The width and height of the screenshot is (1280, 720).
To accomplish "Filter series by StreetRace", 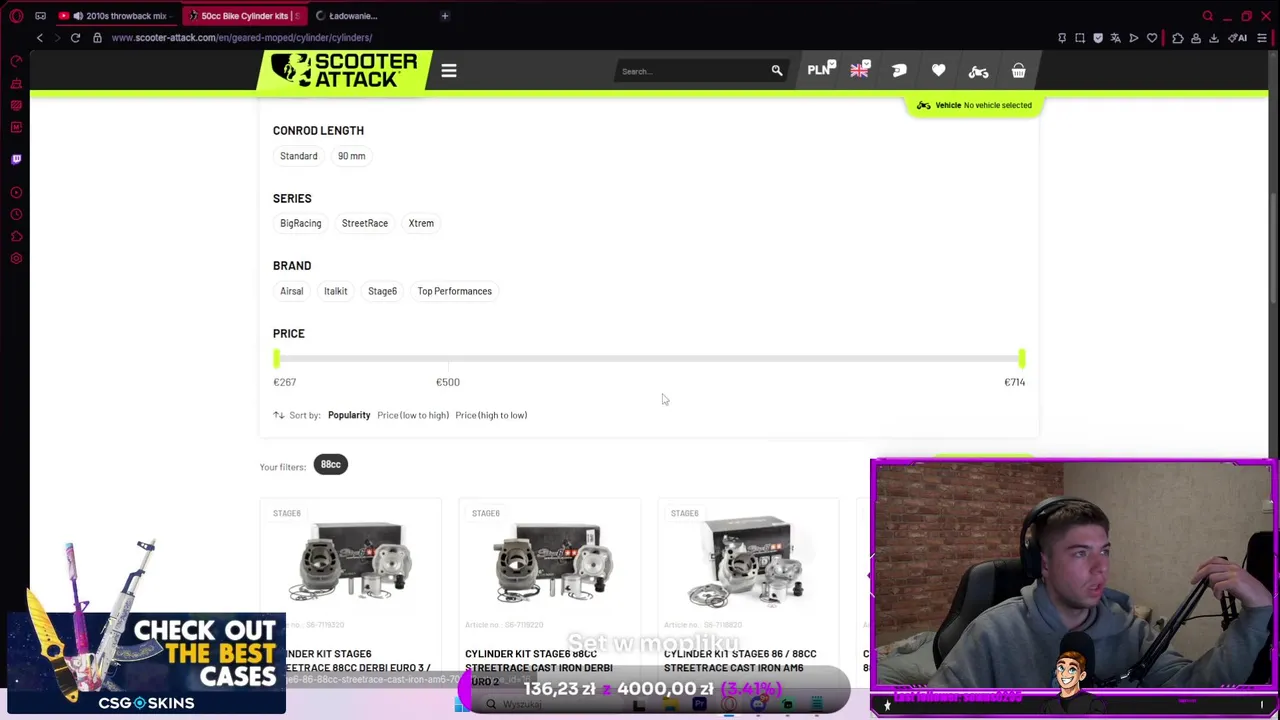I will pyautogui.click(x=365, y=223).
